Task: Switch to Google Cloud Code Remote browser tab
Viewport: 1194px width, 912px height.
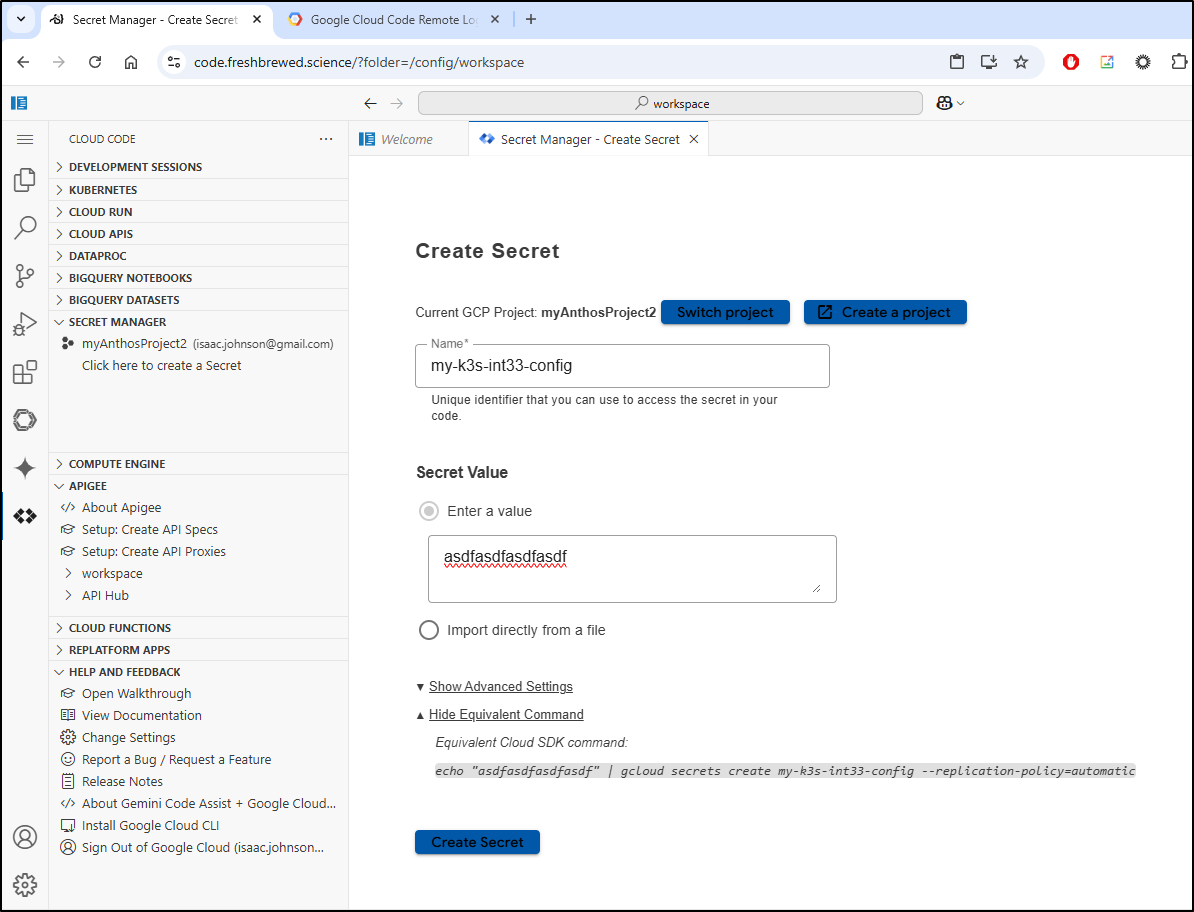Action: 393,20
